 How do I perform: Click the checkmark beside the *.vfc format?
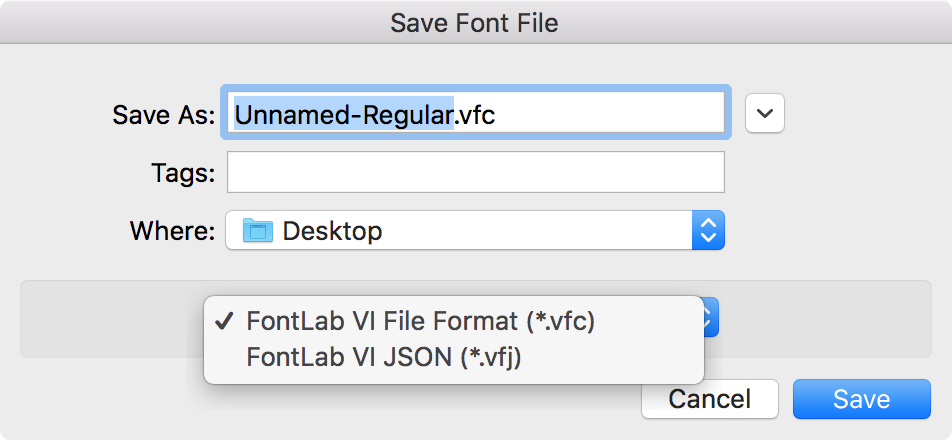[225, 322]
